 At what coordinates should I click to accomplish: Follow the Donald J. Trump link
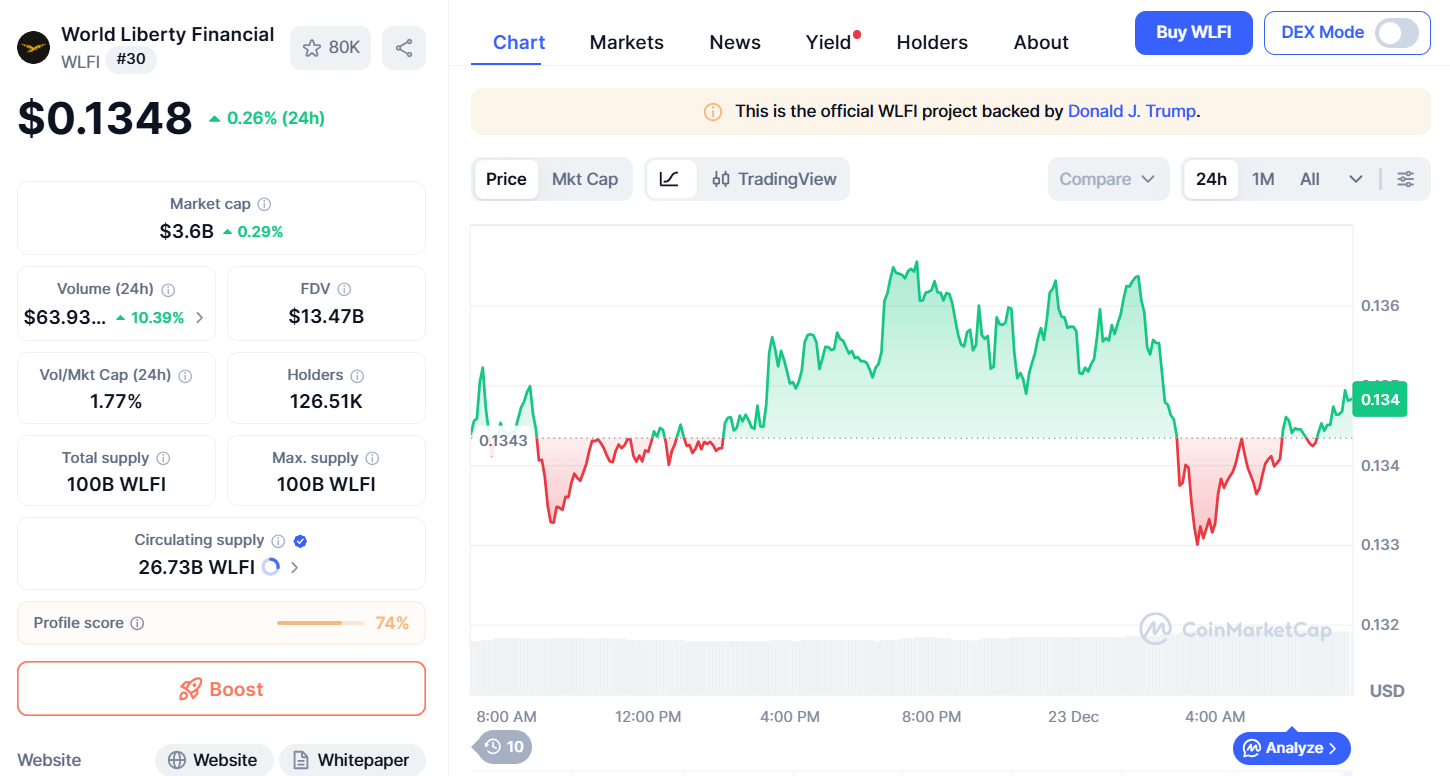coord(1131,111)
